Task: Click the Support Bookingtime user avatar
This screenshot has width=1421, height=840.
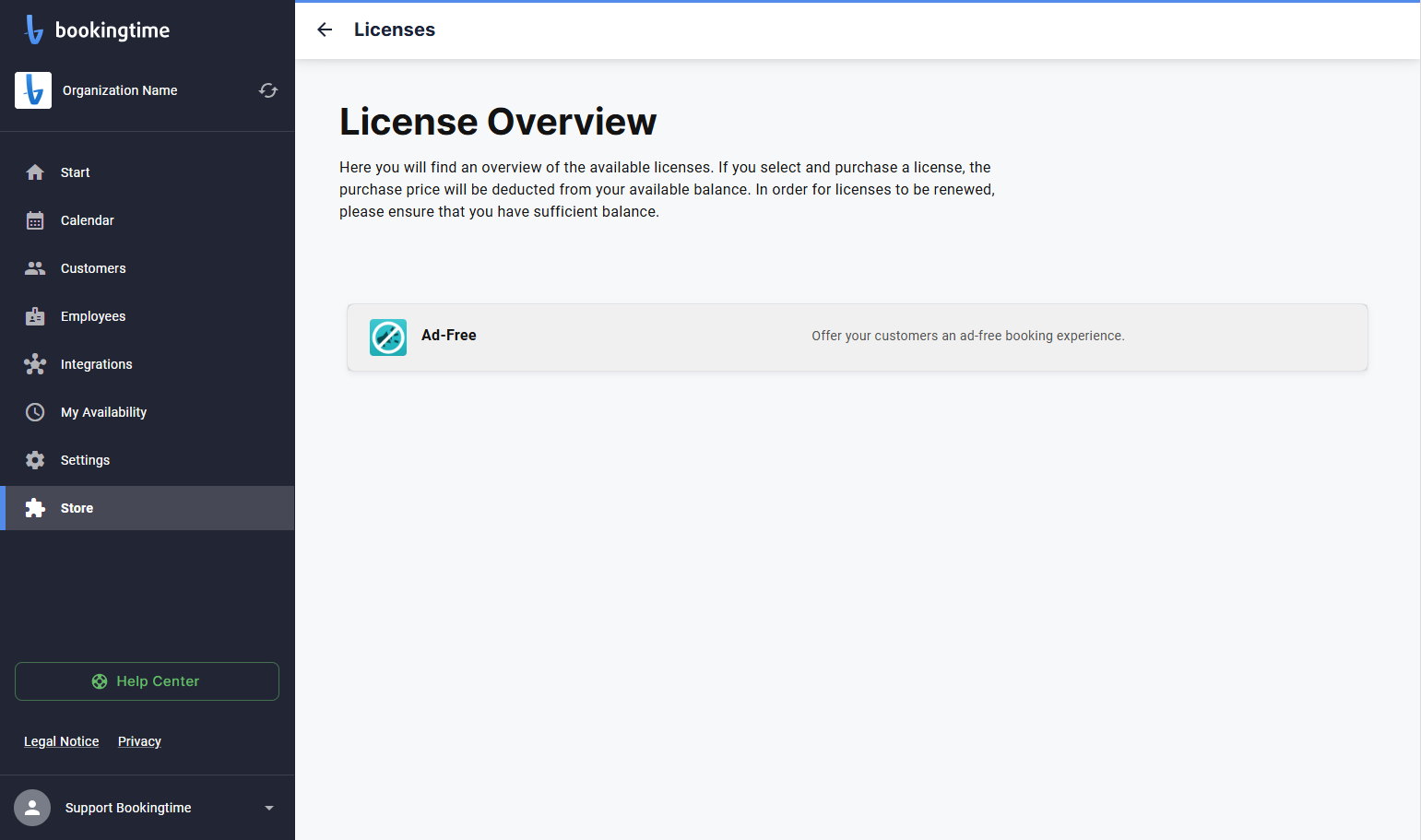Action: click(32, 808)
